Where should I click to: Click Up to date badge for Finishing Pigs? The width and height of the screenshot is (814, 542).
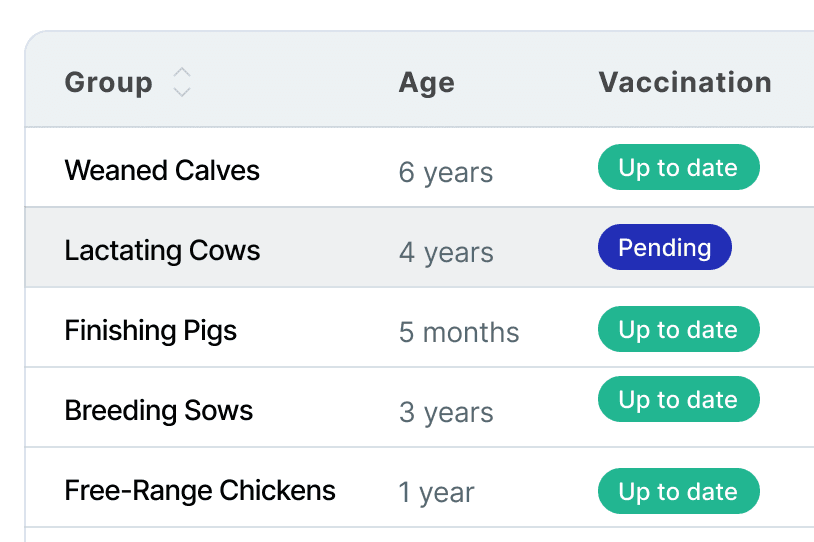point(679,329)
